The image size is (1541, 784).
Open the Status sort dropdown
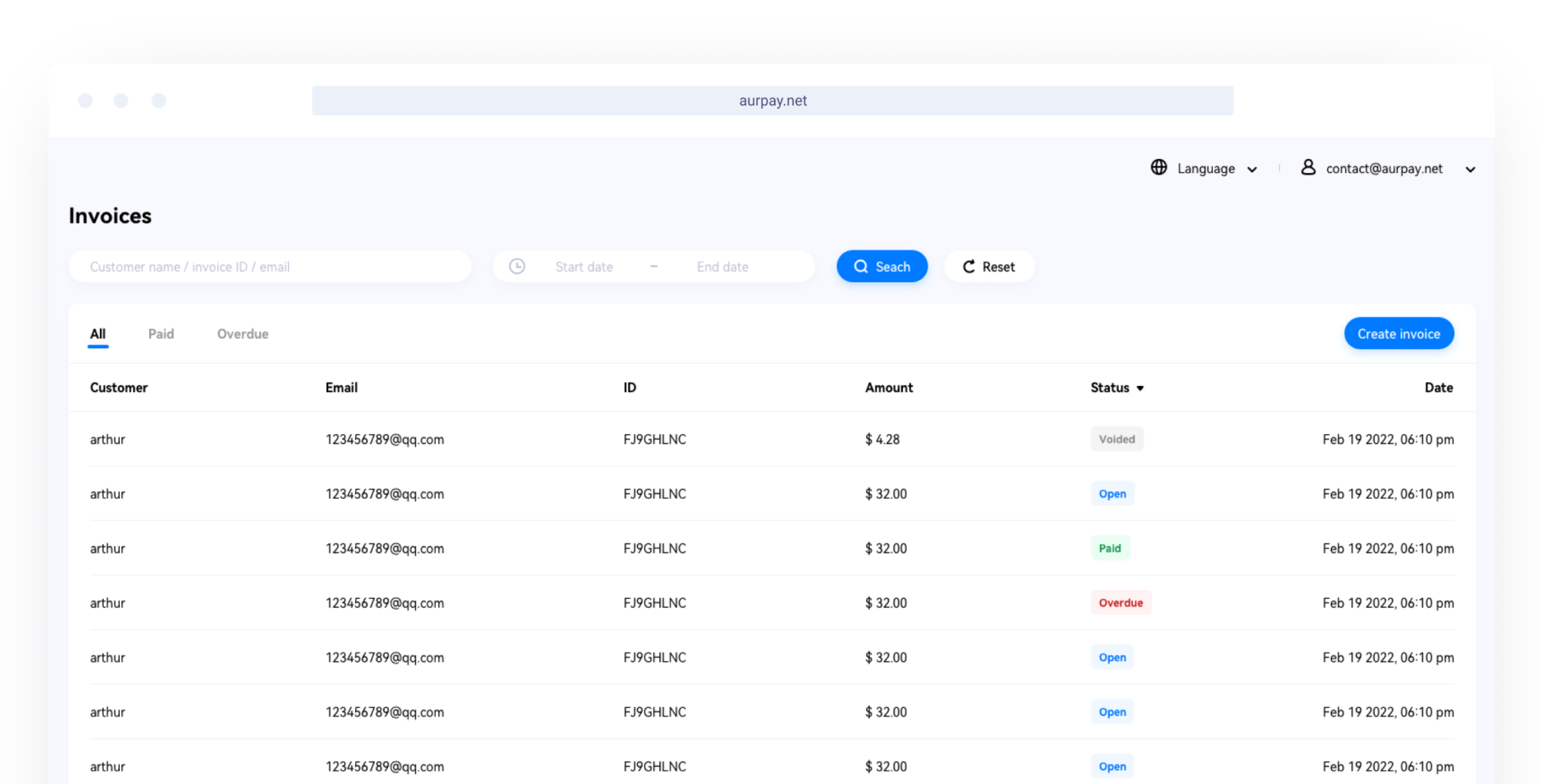tap(1140, 387)
